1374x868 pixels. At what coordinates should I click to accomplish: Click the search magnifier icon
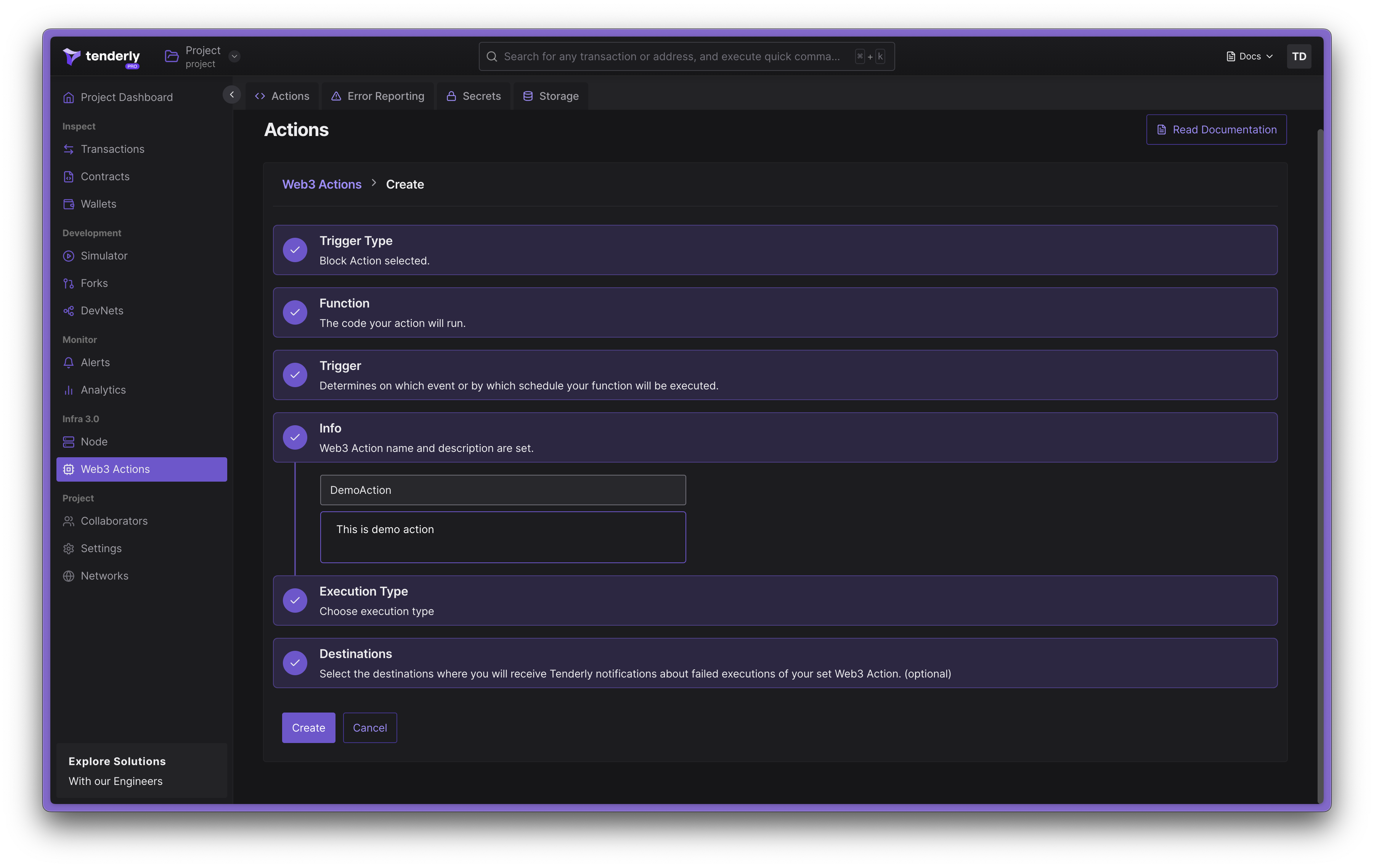[491, 56]
